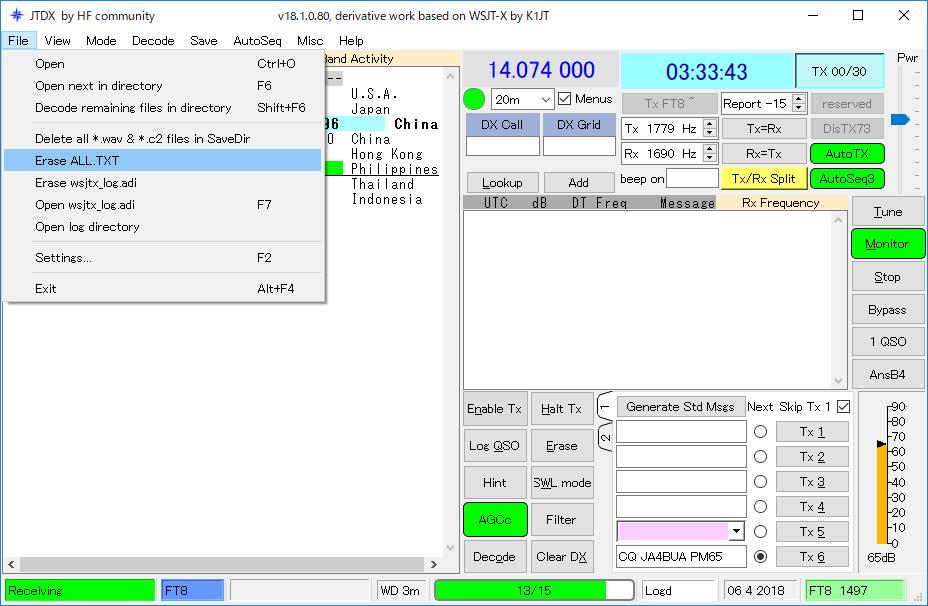Click the DX Call input field
928x606 pixels.
pos(502,146)
